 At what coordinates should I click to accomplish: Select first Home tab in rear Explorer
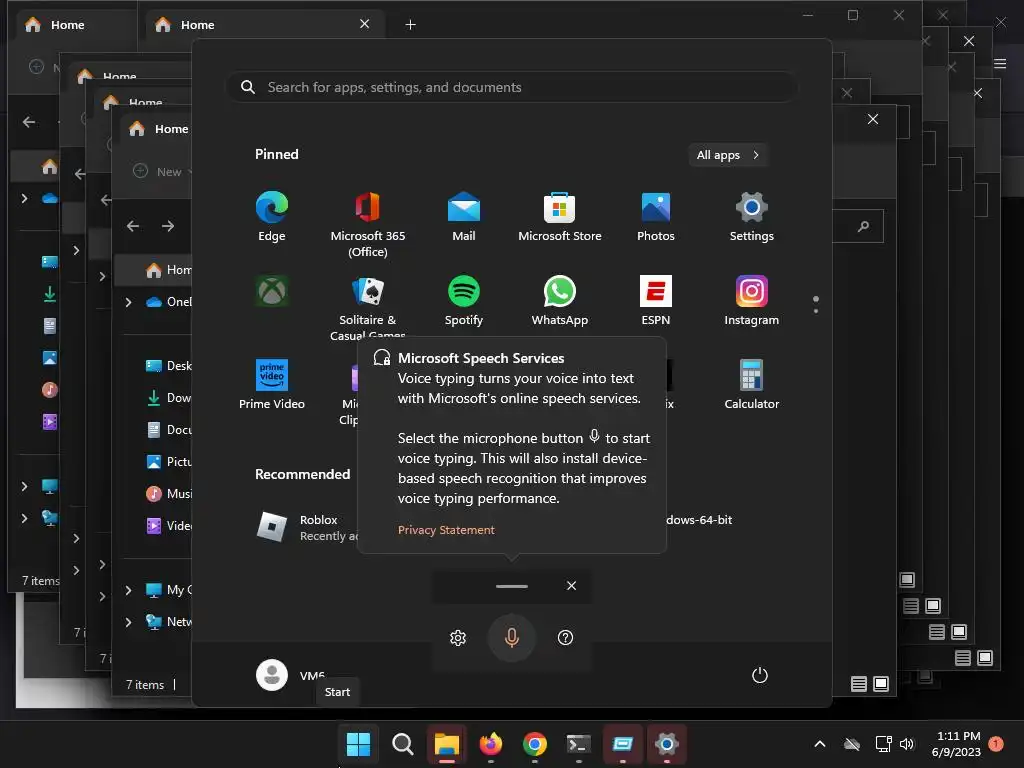point(72,24)
